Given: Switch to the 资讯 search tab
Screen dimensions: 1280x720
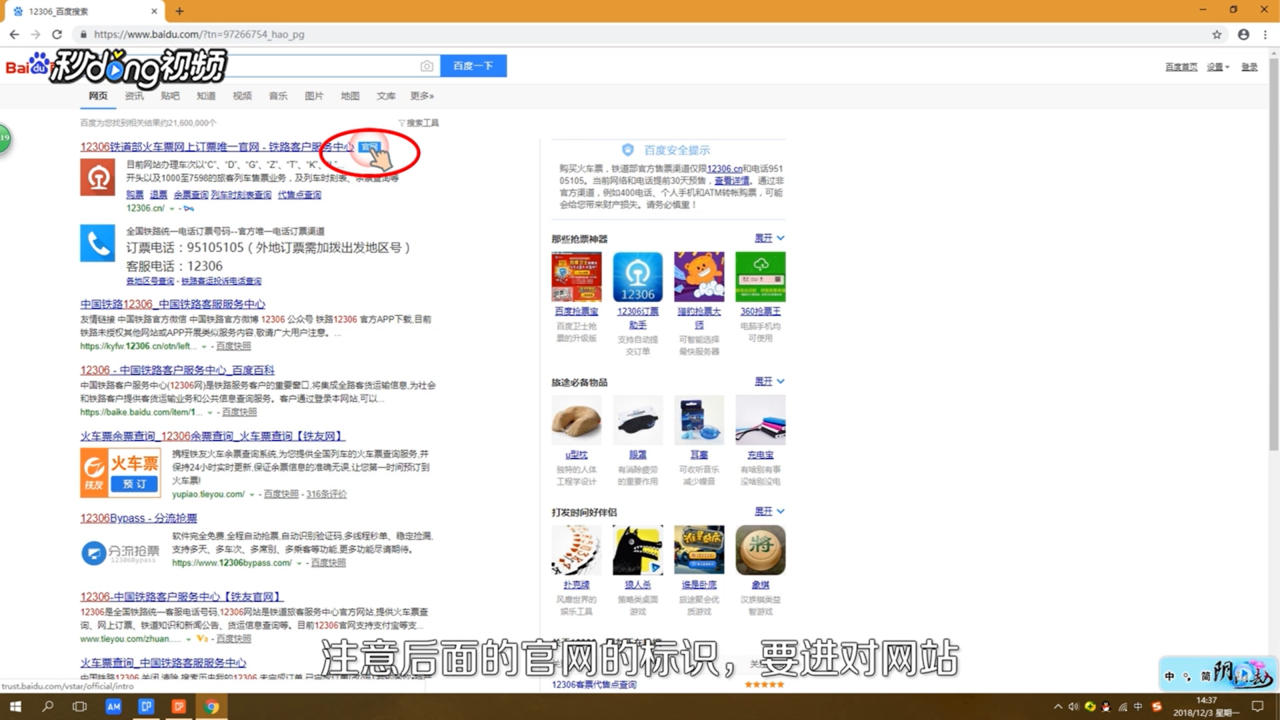Looking at the screenshot, I should pyautogui.click(x=134, y=96).
